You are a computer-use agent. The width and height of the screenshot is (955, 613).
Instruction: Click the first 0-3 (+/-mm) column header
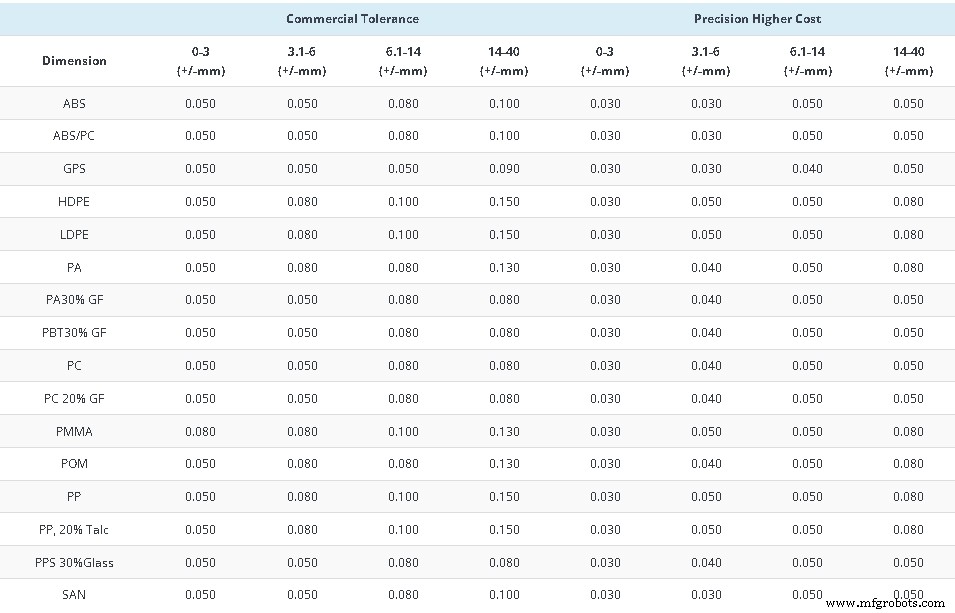(x=201, y=61)
